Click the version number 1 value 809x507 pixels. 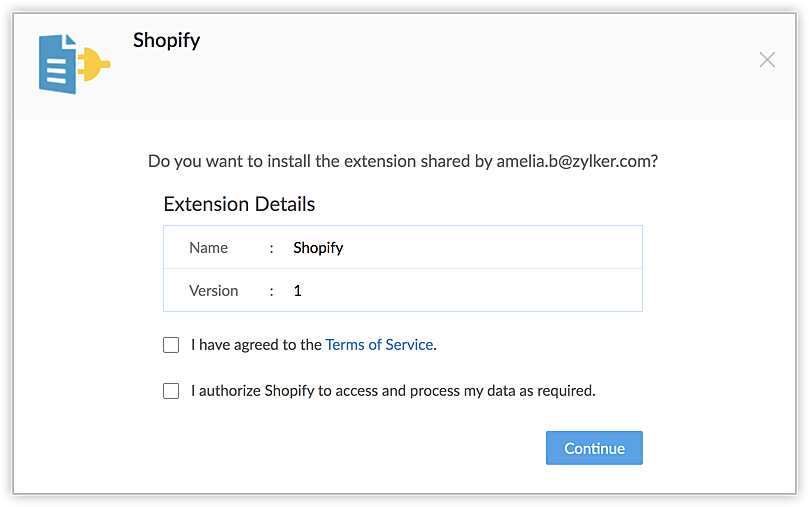coord(298,291)
